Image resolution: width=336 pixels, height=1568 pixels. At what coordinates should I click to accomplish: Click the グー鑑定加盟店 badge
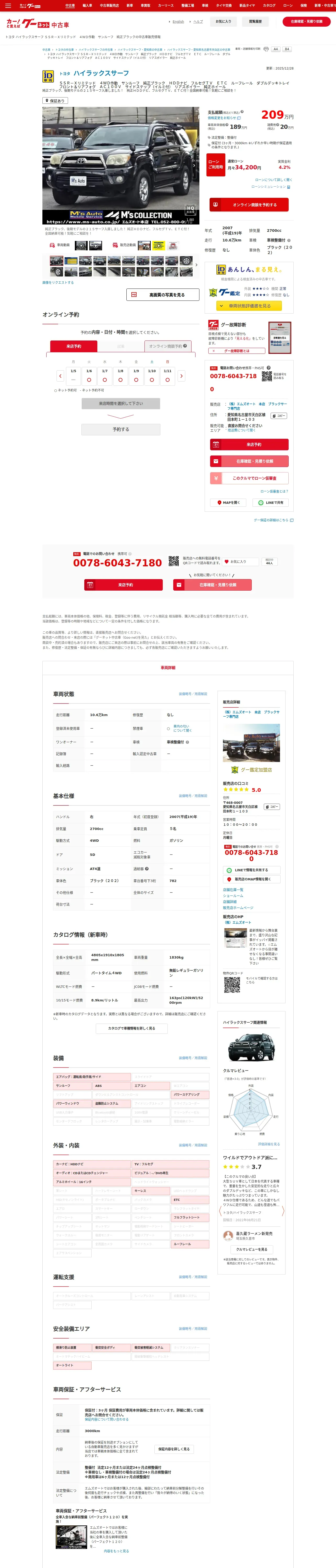(251, 770)
